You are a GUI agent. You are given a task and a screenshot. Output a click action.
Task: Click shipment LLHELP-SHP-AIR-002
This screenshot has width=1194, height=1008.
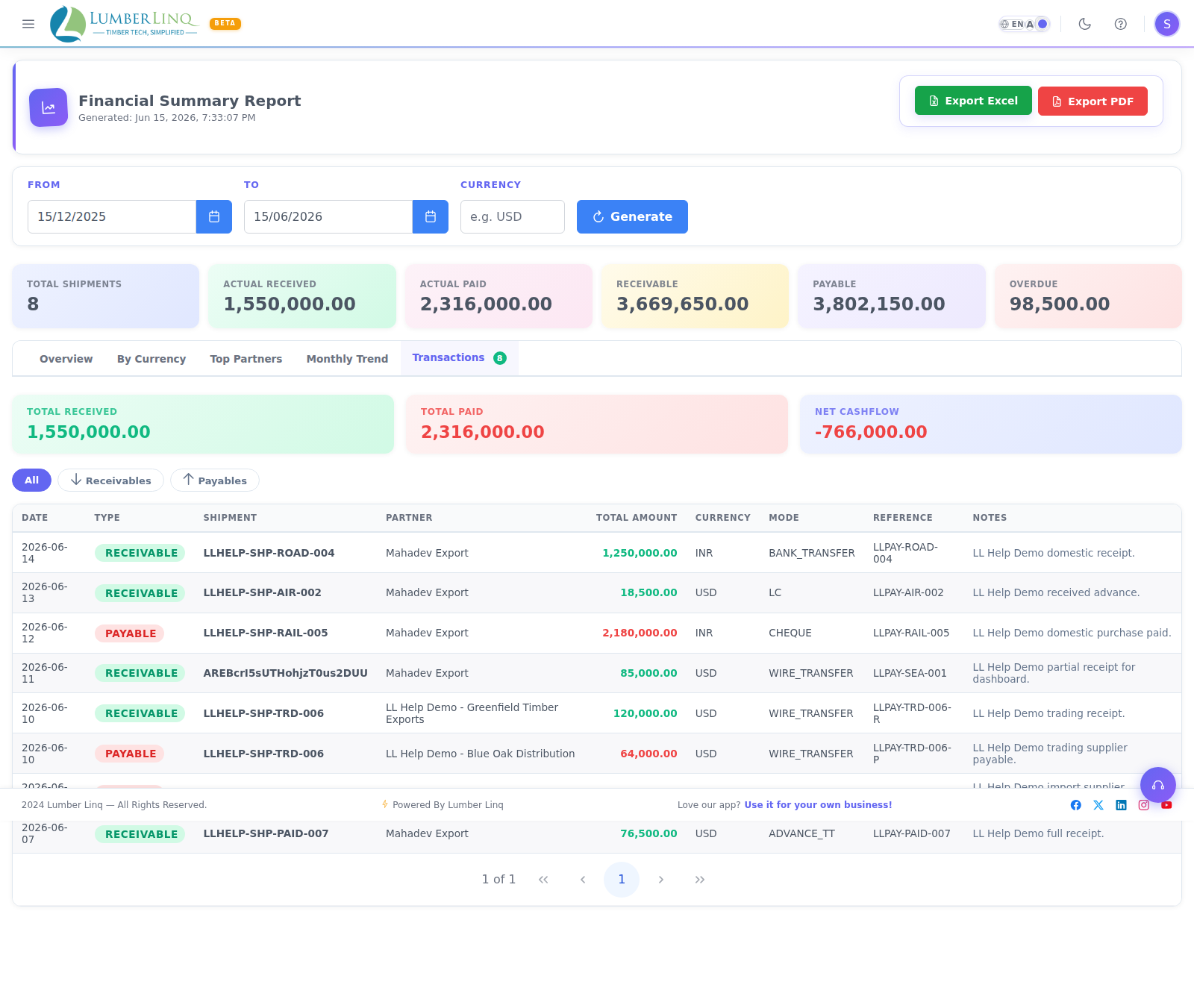[262, 592]
